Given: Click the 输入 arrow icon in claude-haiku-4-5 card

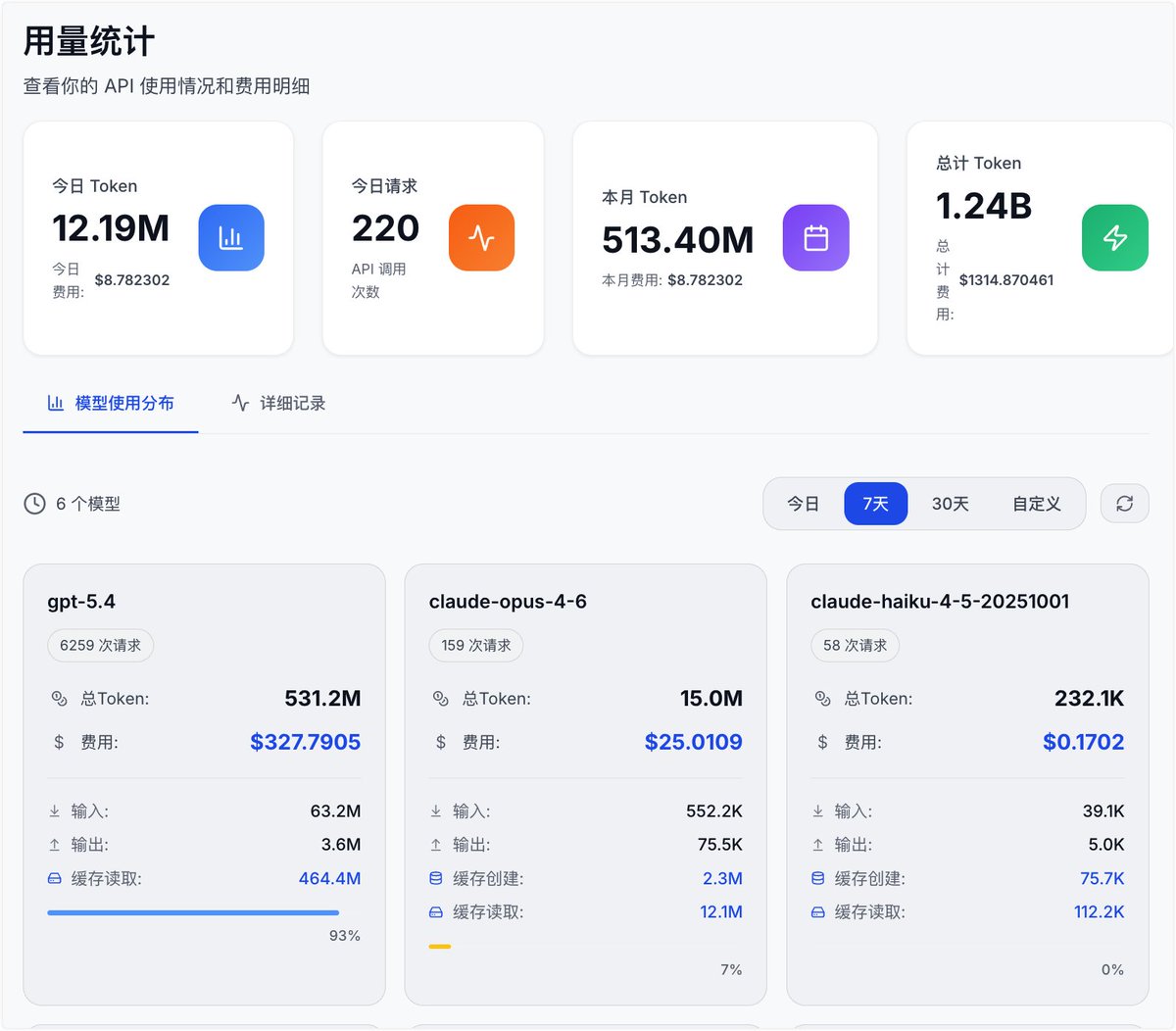Looking at the screenshot, I should coord(817,811).
